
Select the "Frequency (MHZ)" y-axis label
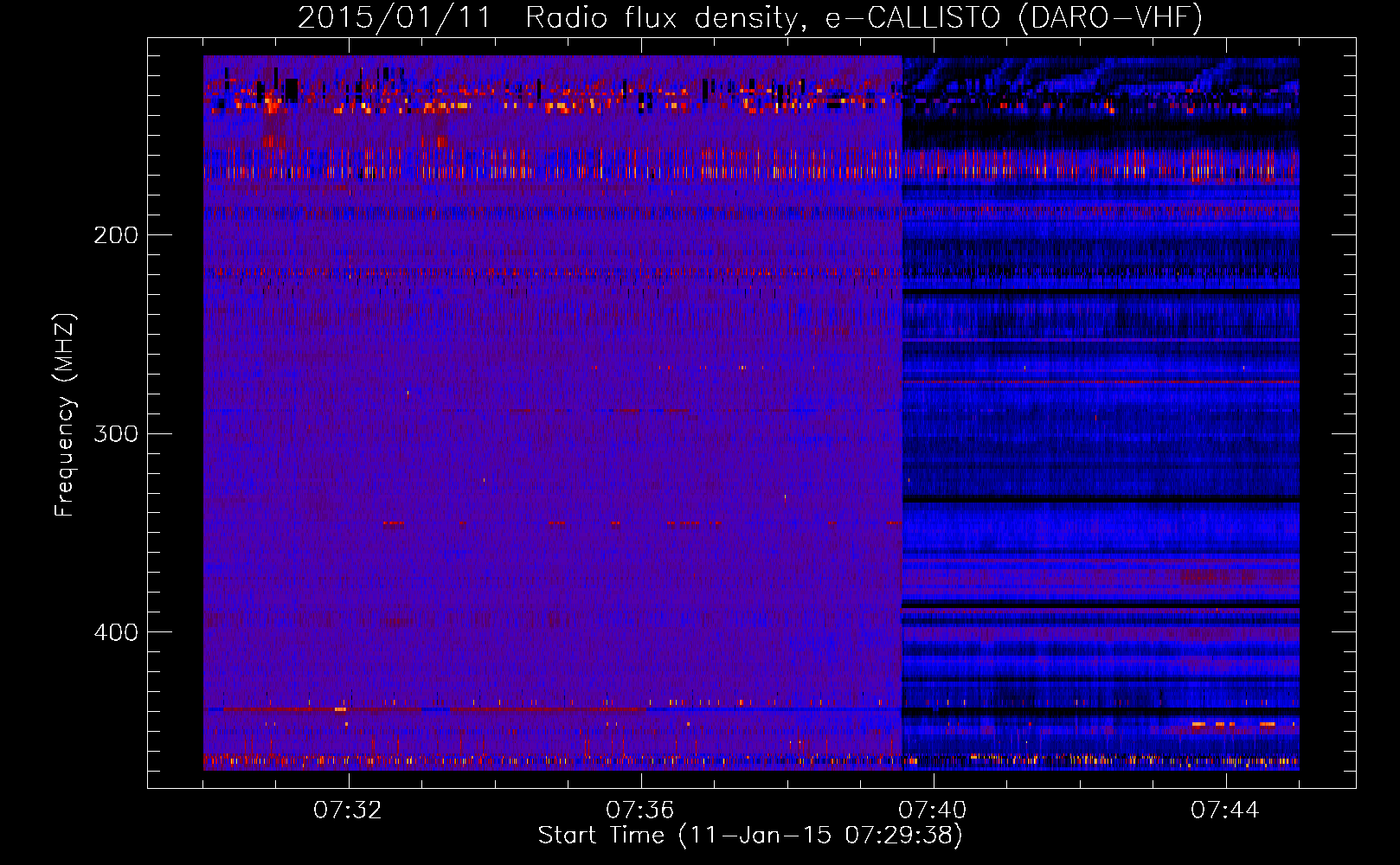(x=65, y=414)
